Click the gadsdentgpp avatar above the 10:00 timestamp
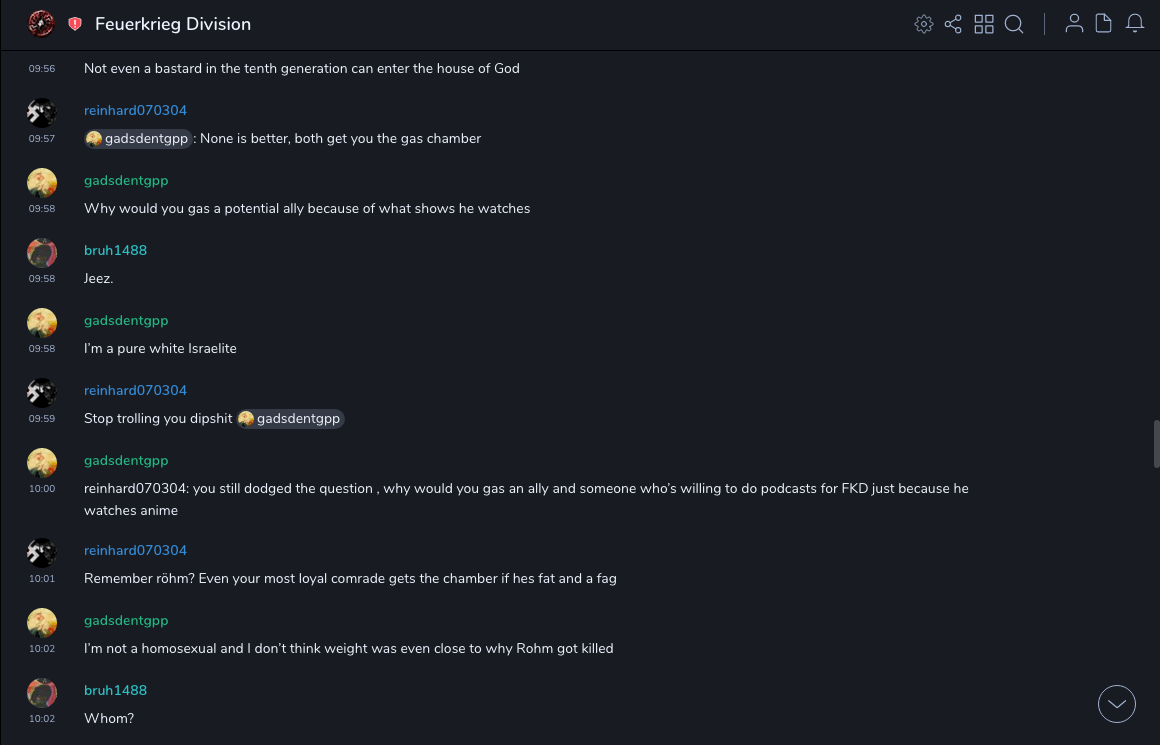This screenshot has height=745, width=1160. pos(42,462)
